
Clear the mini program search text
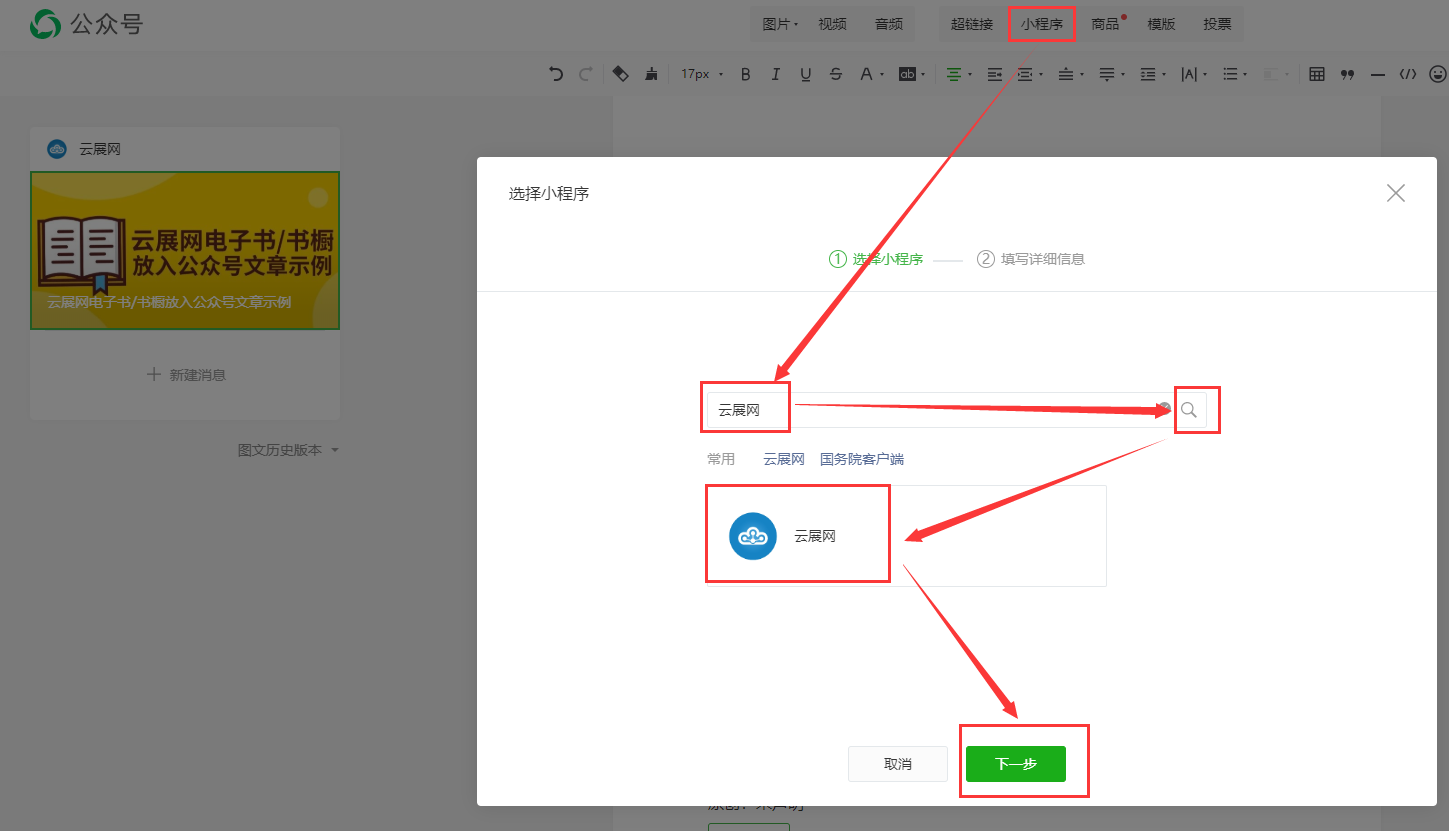(x=1164, y=408)
